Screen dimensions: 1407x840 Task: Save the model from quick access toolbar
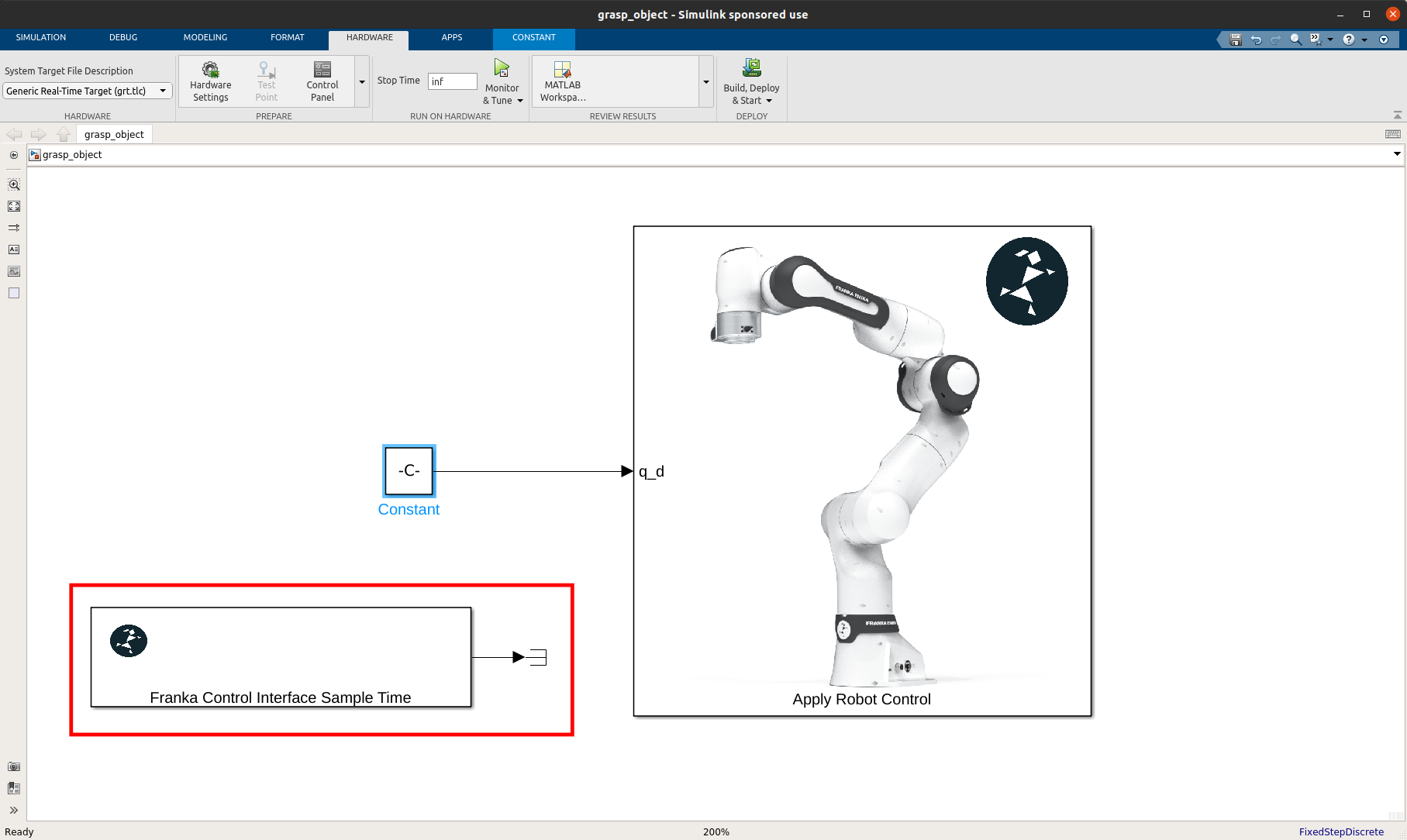(x=1234, y=39)
